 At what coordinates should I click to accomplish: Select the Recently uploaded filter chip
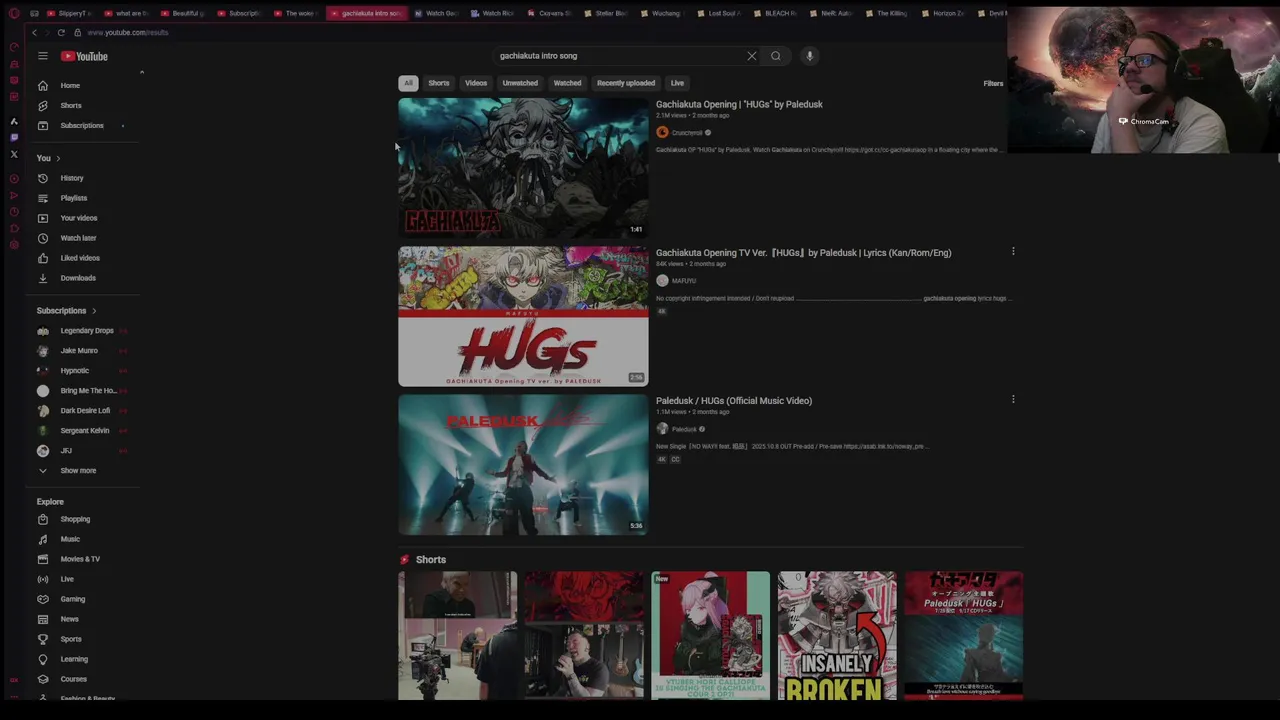tap(626, 83)
